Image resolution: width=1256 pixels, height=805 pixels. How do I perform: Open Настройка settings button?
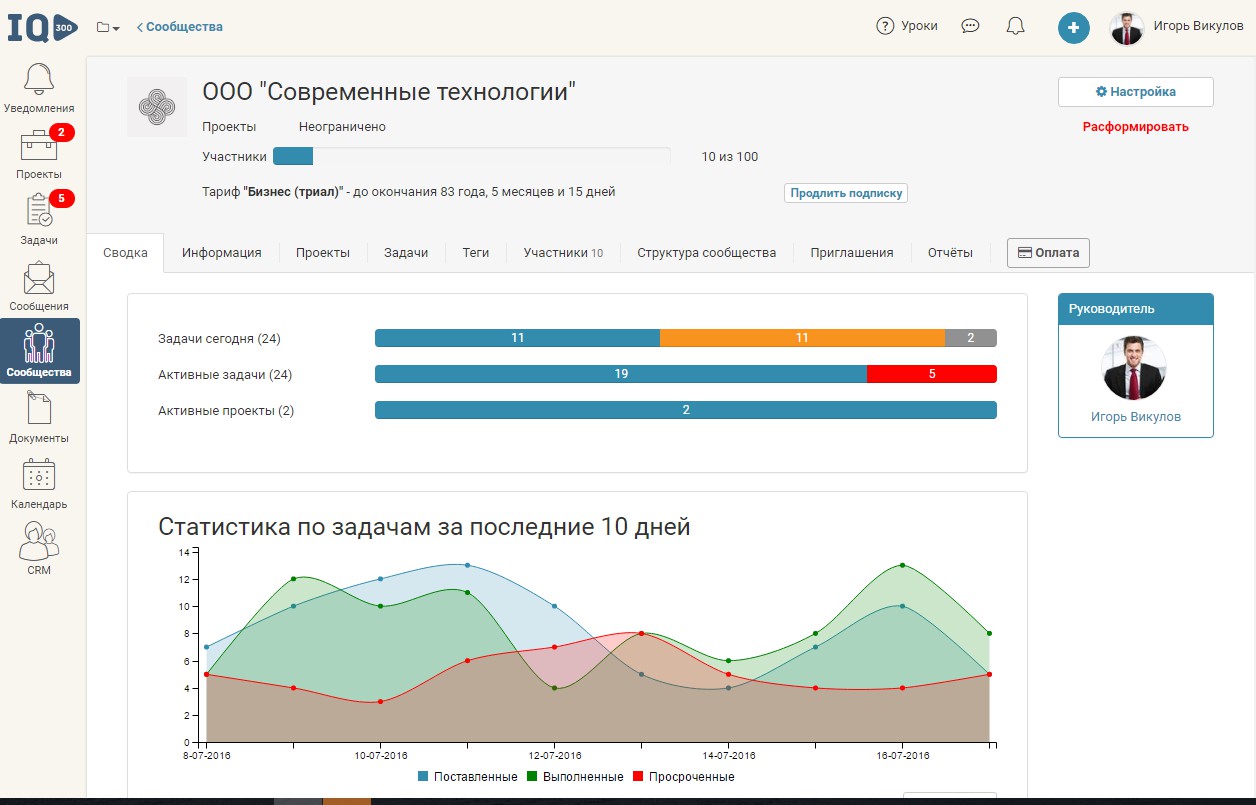(1136, 92)
